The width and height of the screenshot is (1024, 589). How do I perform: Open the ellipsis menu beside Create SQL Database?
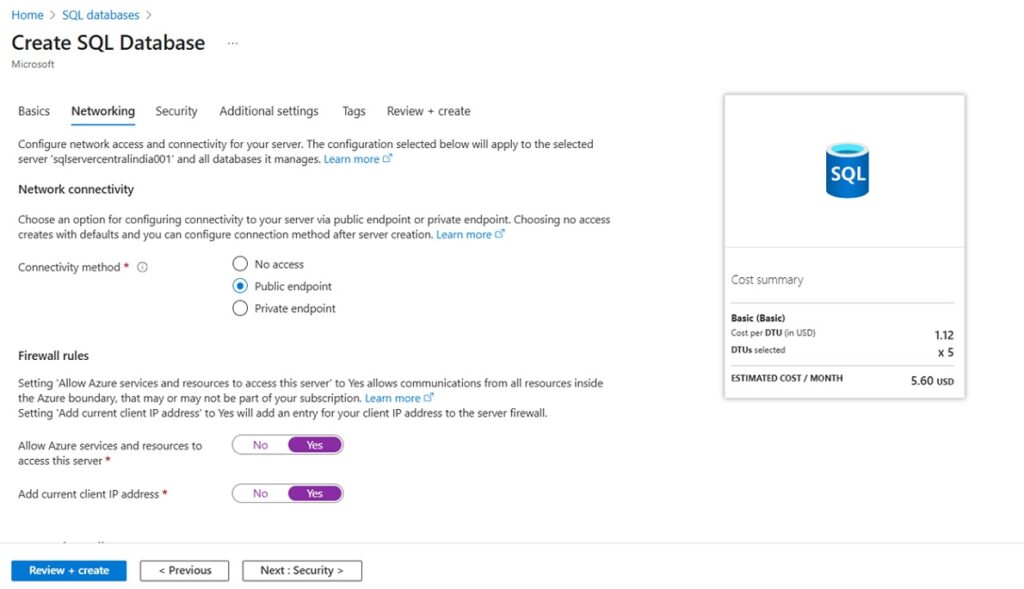[x=232, y=43]
